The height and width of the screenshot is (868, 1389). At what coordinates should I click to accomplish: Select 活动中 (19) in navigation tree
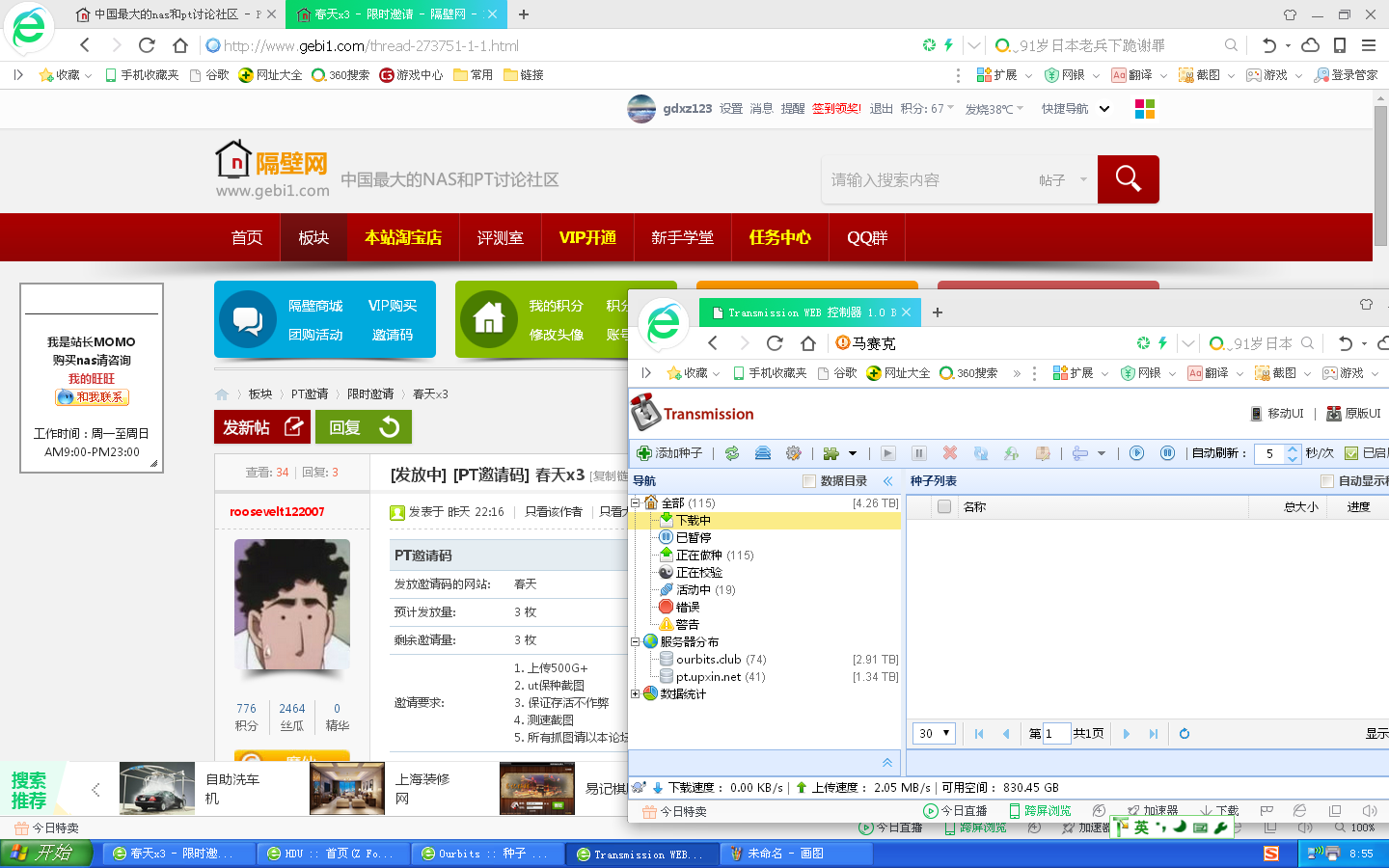point(705,590)
